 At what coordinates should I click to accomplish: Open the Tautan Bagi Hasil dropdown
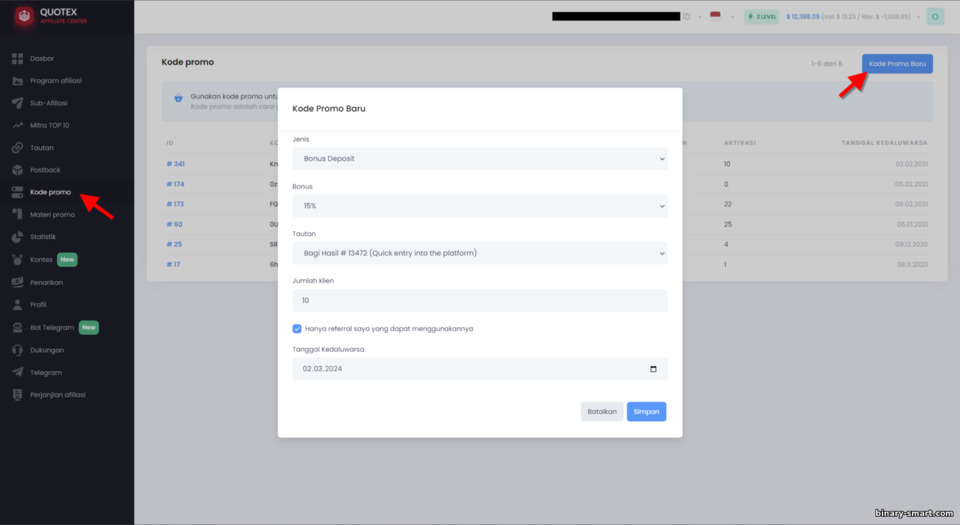480,253
